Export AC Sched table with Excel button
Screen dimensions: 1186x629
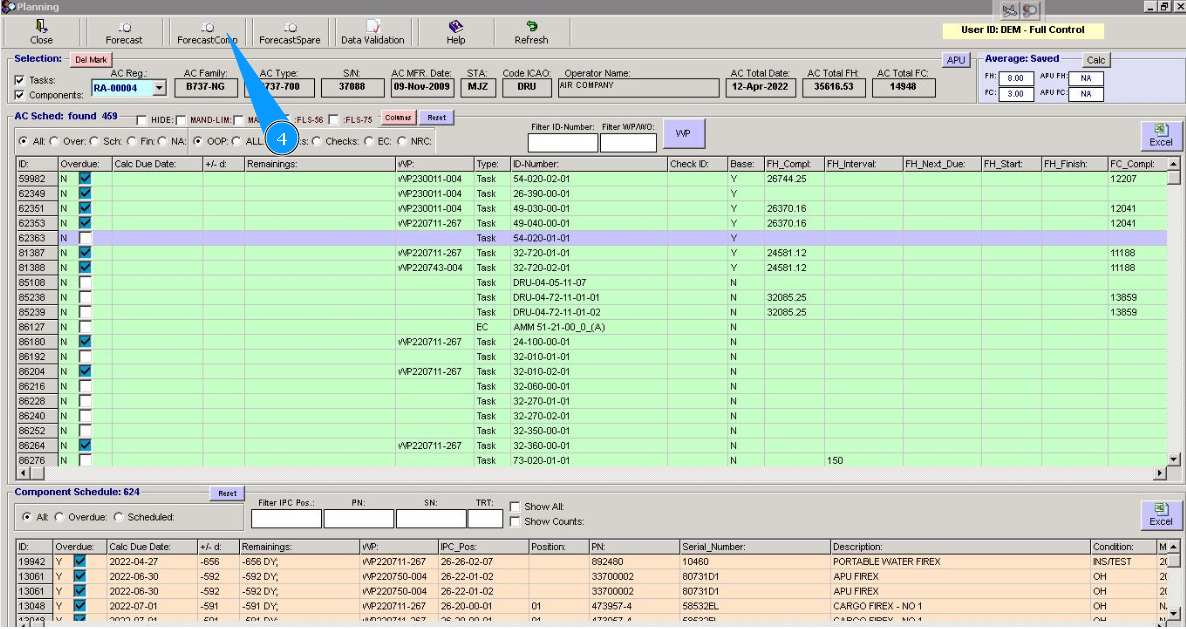pyautogui.click(x=1160, y=135)
